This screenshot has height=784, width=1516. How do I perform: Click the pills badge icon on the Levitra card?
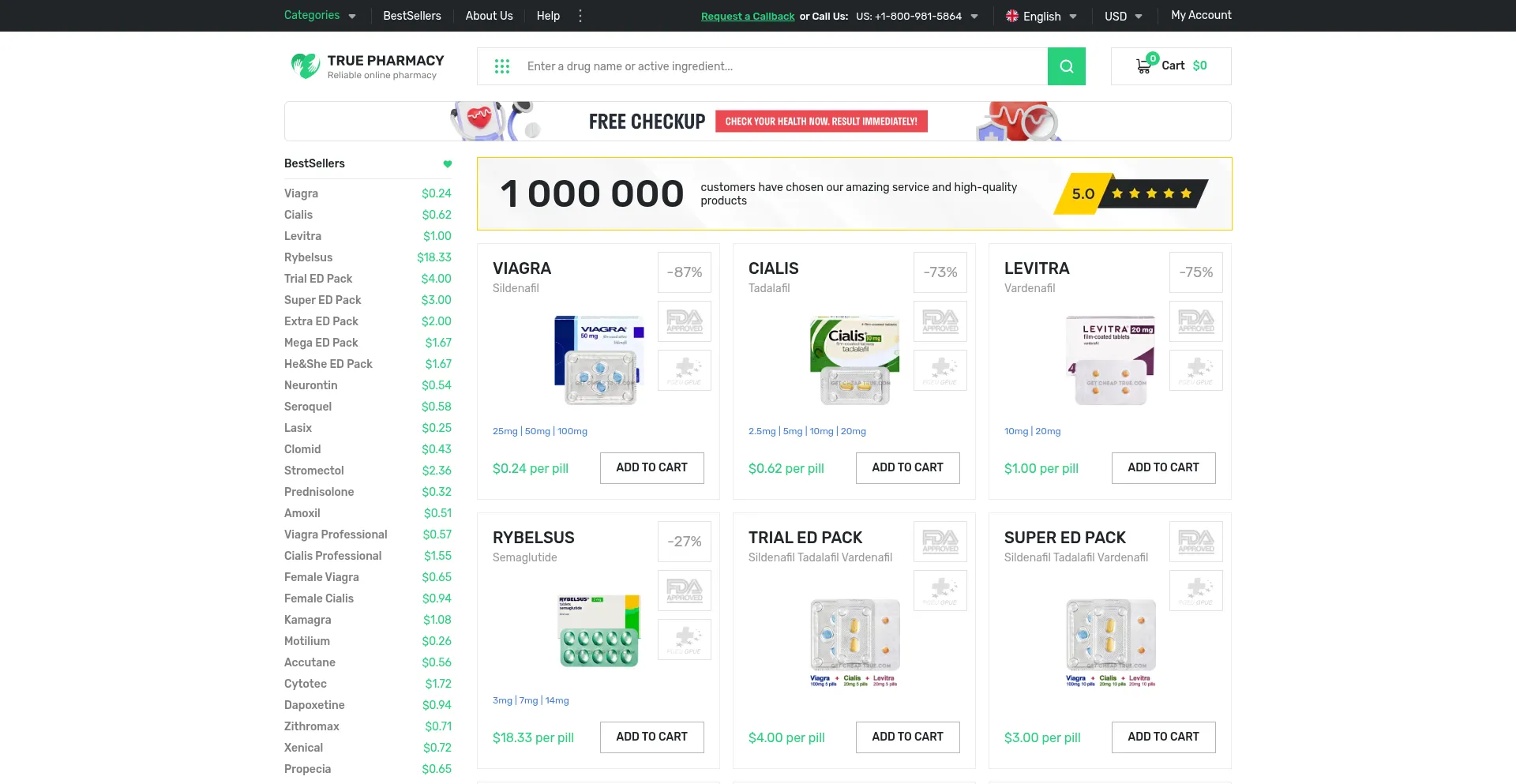[x=1196, y=370]
